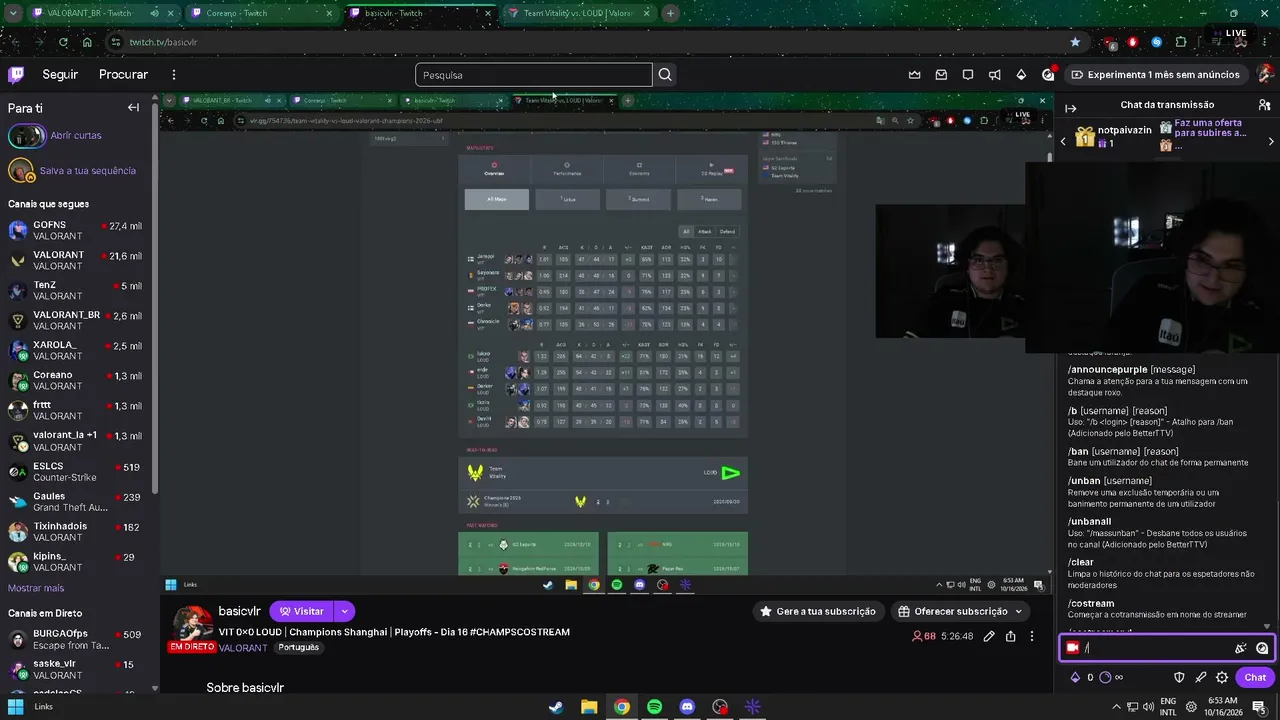1280x720 pixels.
Task: Open the Twitch home logo
Action: (16, 74)
